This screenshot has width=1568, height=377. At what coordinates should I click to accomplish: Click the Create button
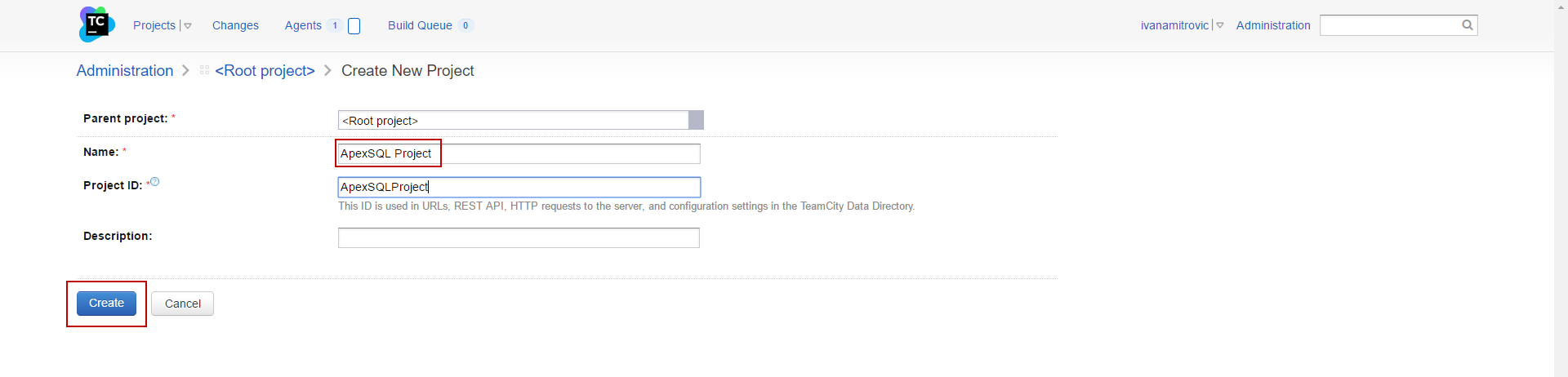(x=106, y=304)
